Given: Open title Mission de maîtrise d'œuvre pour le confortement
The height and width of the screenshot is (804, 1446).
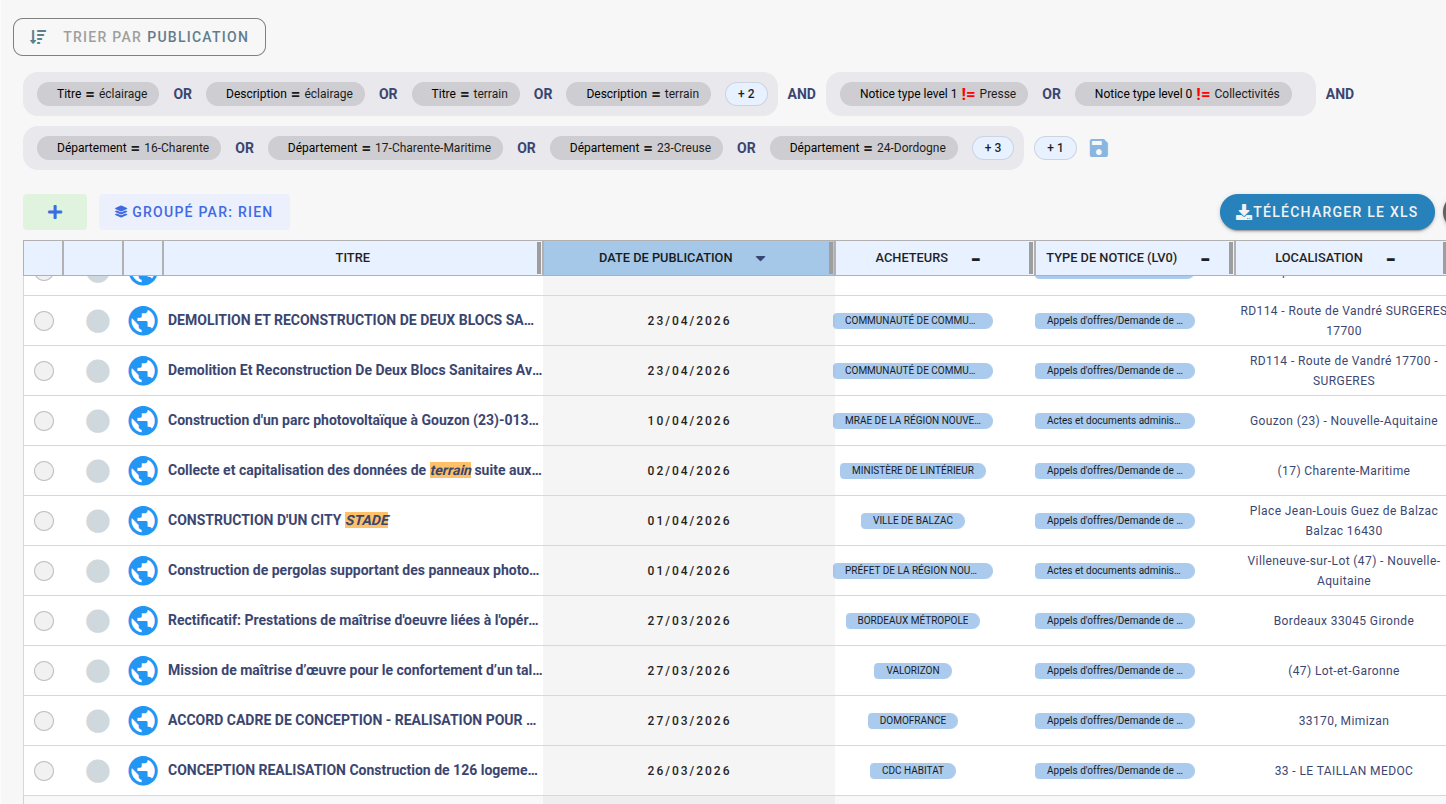Looking at the screenshot, I should pos(355,670).
